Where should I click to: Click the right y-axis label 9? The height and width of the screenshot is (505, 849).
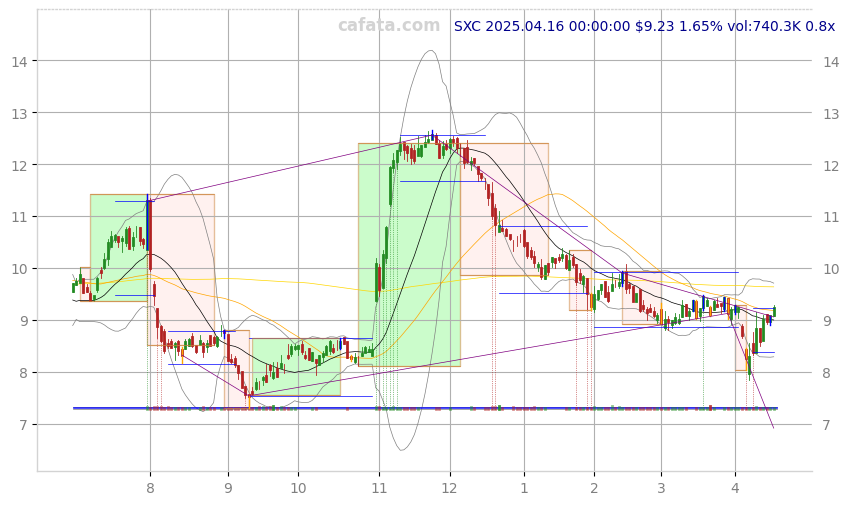(x=827, y=322)
